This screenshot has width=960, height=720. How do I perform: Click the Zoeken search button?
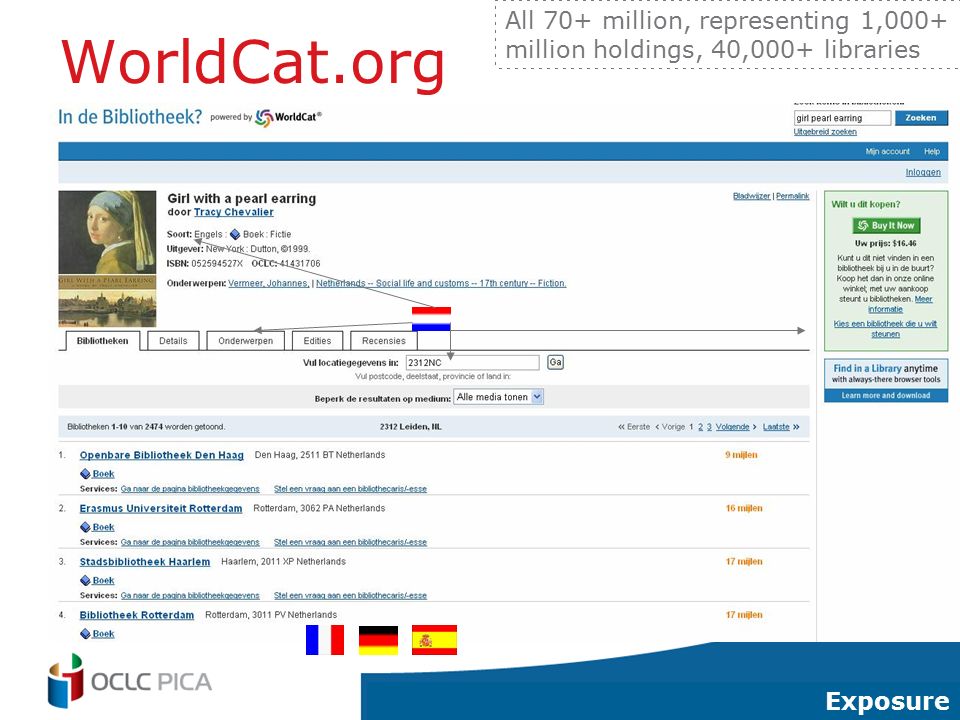921,118
